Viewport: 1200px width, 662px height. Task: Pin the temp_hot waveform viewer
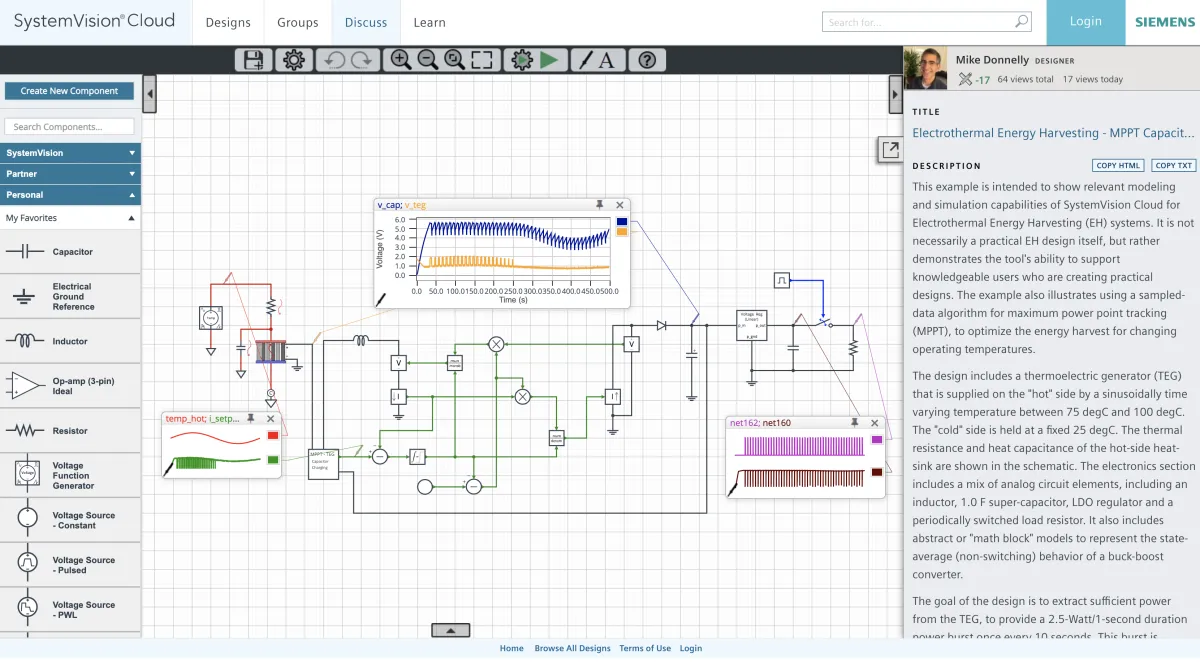pos(251,419)
